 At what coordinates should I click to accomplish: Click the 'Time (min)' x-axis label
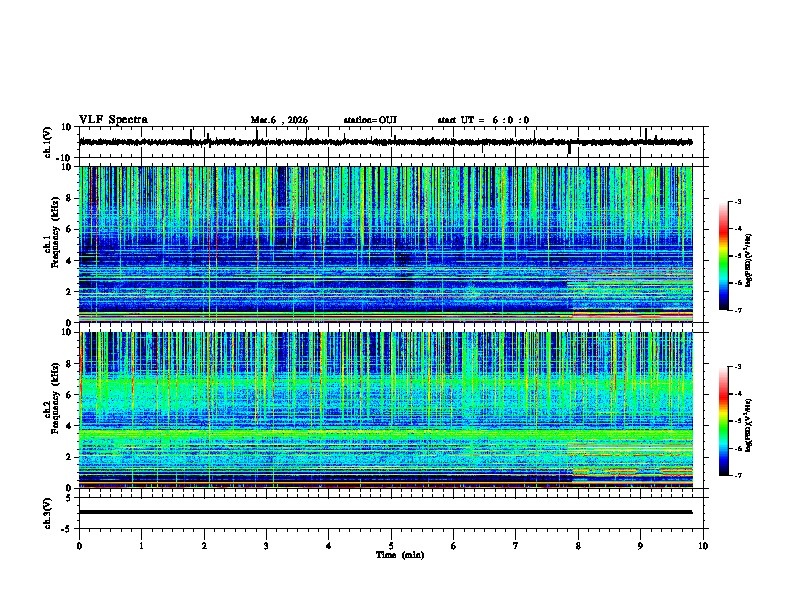tap(400, 555)
